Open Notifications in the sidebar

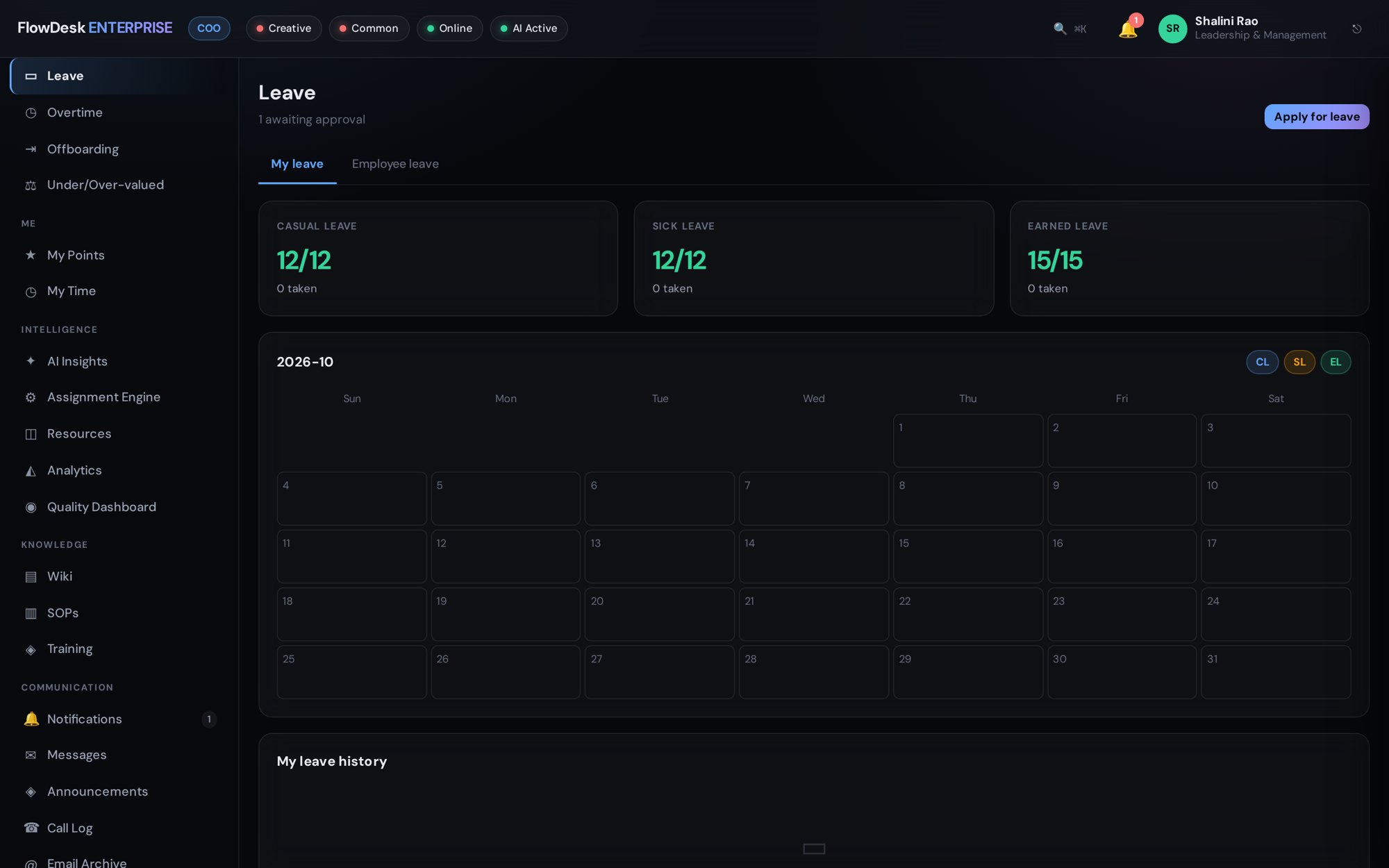click(119, 719)
